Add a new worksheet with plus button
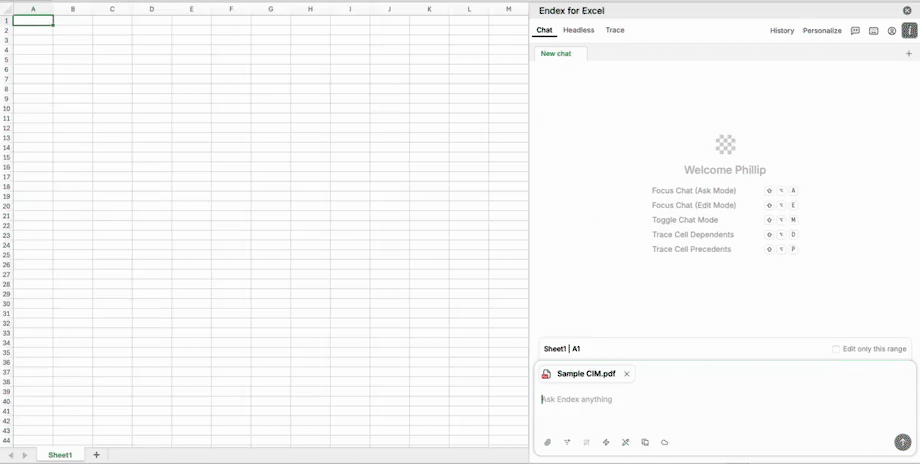 (97, 455)
